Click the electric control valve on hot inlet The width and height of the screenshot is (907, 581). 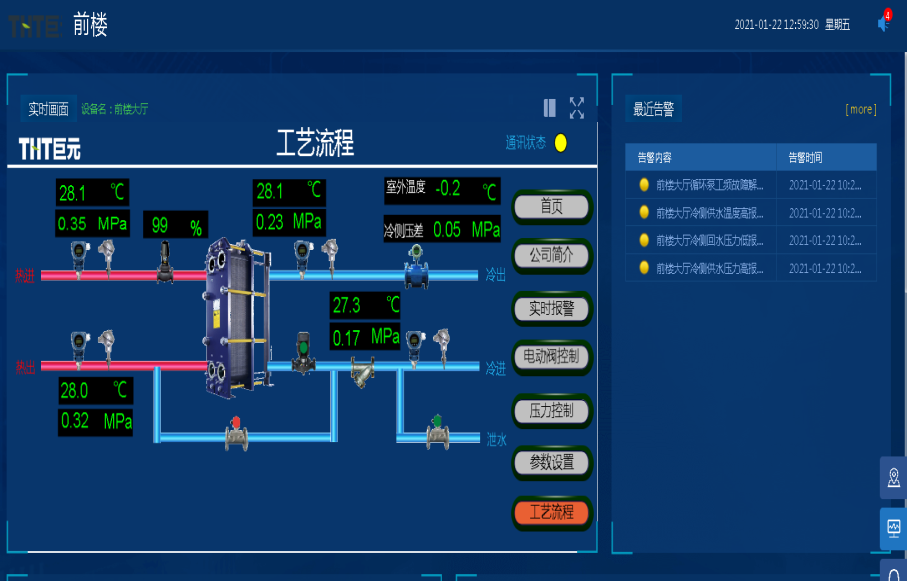(x=165, y=264)
